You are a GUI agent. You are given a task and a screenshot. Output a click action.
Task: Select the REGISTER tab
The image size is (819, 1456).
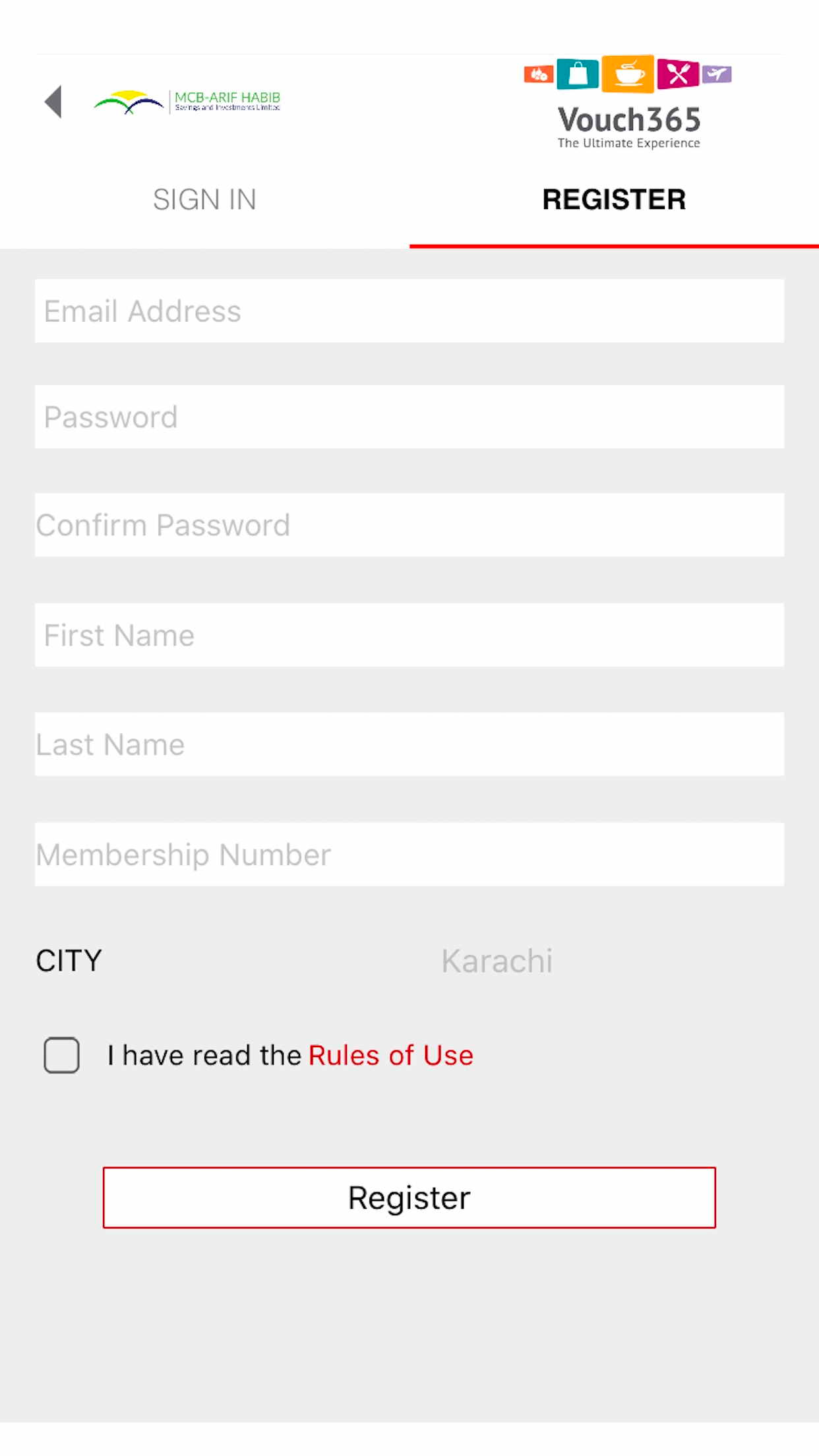pos(614,200)
